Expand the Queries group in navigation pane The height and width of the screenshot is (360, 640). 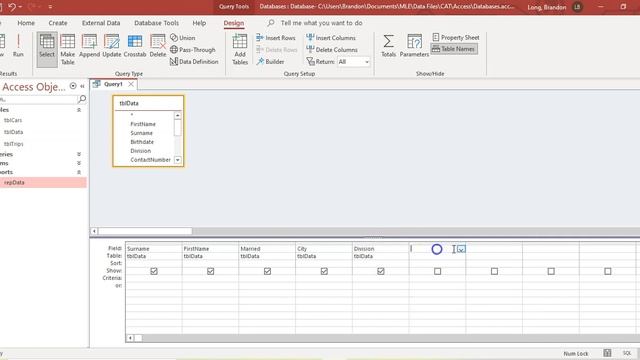pos(79,154)
